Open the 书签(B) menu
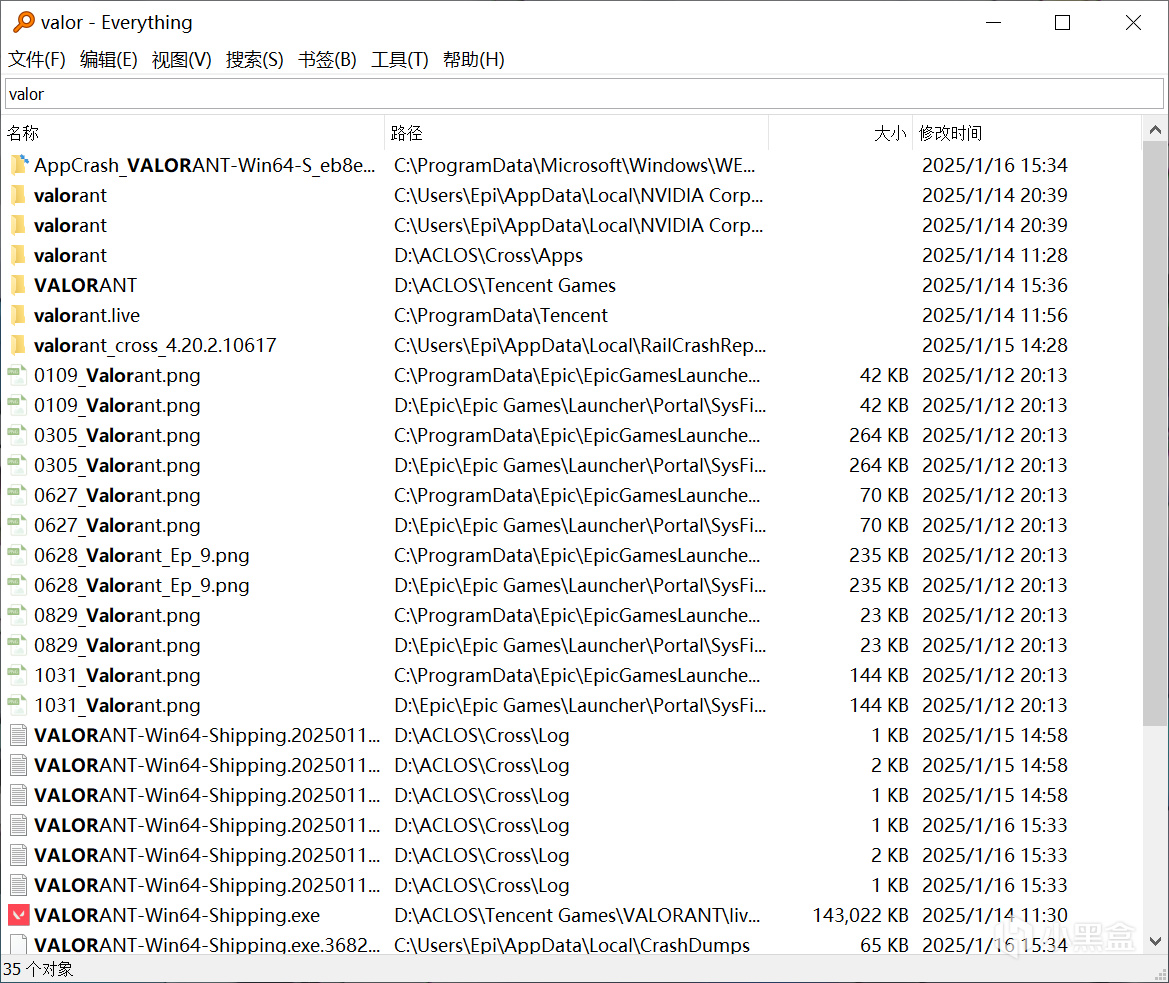 coord(327,60)
